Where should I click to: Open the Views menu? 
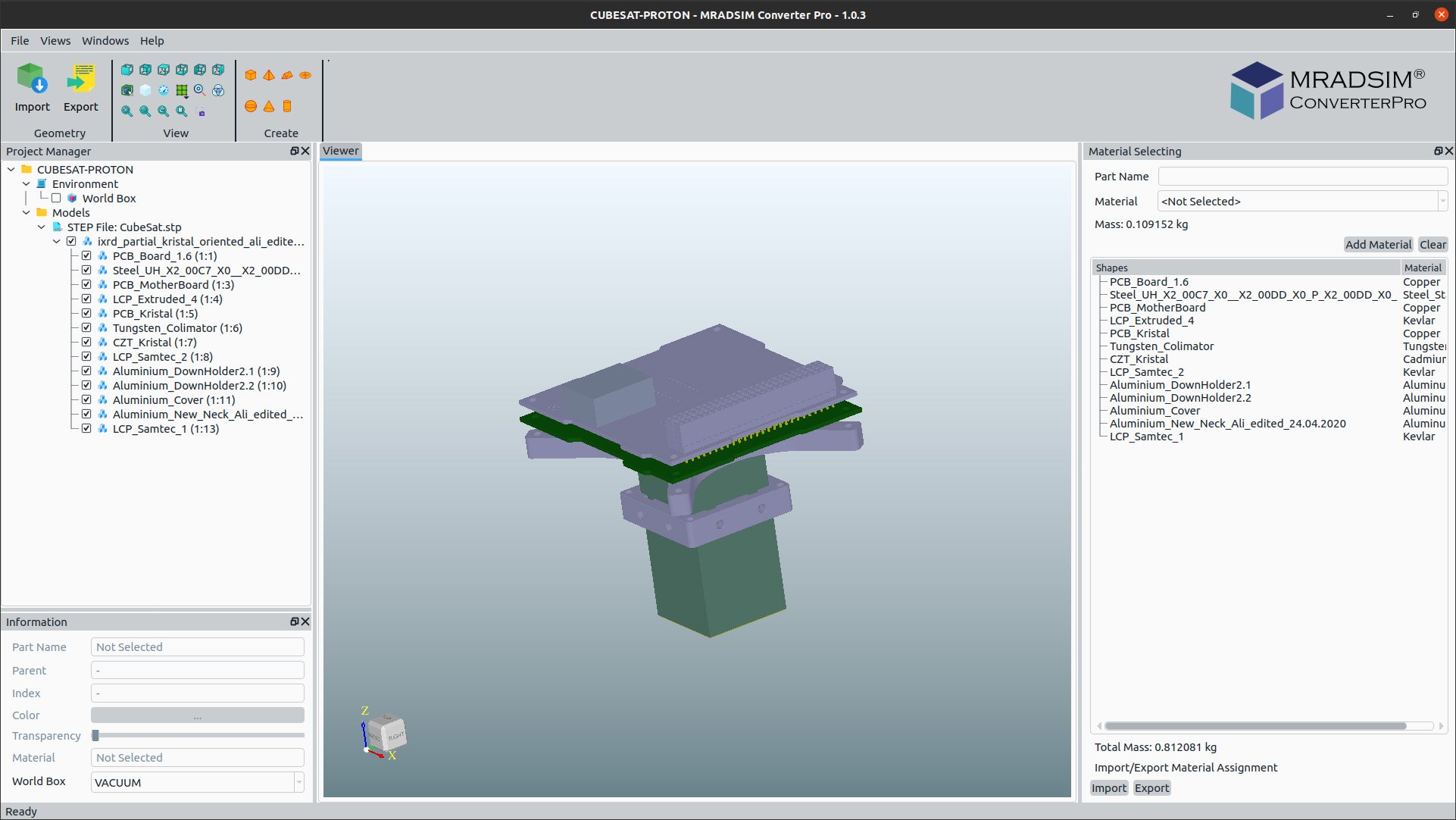[55, 41]
